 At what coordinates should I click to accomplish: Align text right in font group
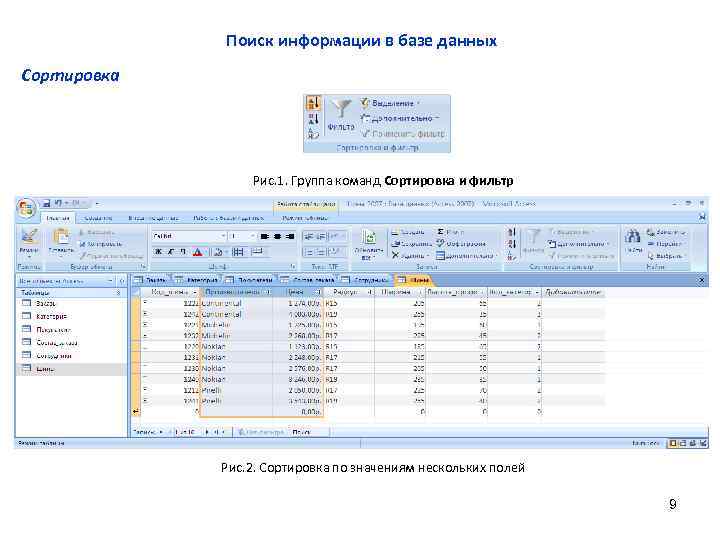coord(290,236)
